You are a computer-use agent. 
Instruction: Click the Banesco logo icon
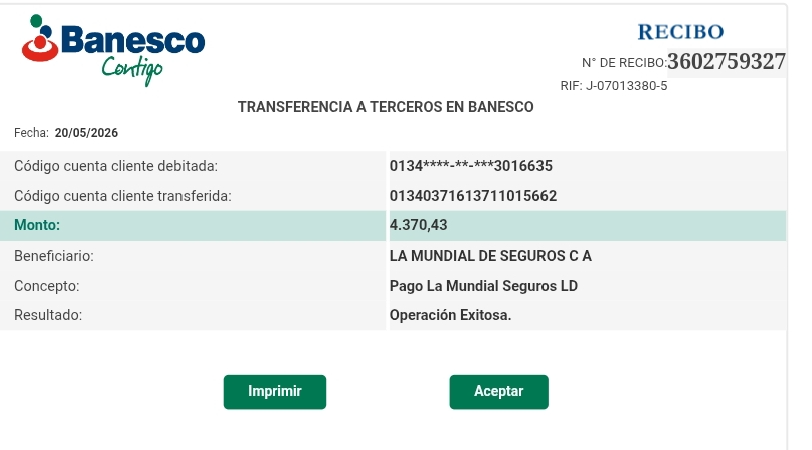click(40, 38)
